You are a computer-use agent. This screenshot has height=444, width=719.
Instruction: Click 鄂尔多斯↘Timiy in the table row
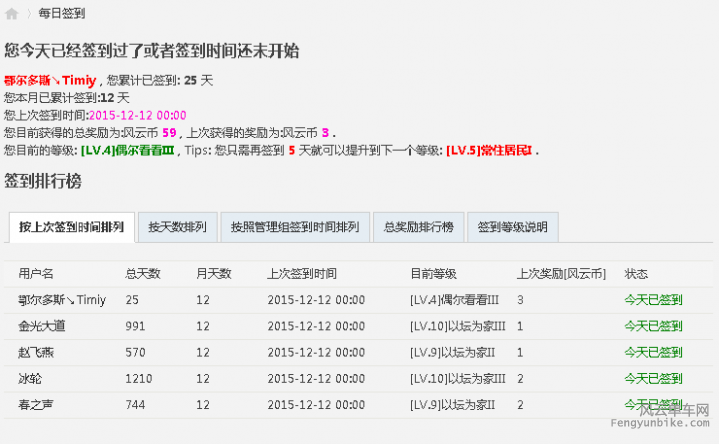tap(62, 299)
